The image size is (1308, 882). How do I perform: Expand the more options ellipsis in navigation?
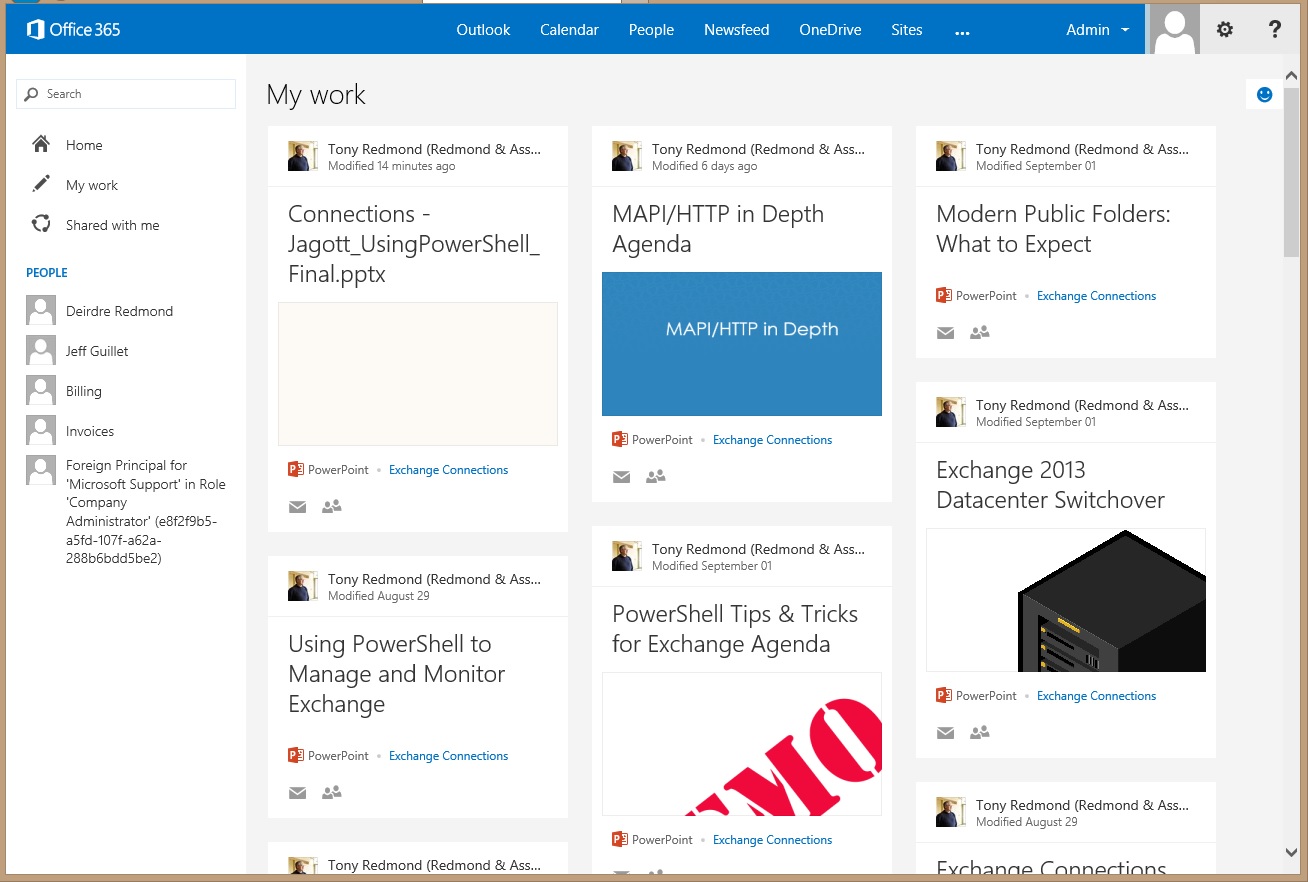[962, 31]
